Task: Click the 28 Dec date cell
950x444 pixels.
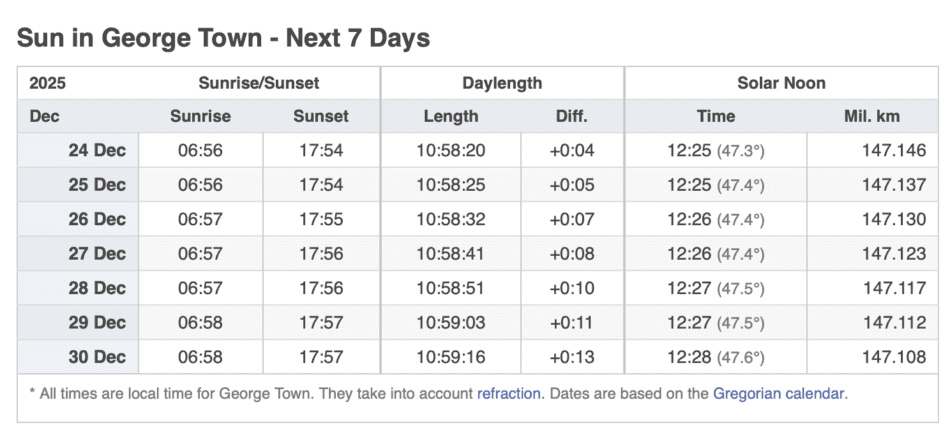Action: [96, 288]
